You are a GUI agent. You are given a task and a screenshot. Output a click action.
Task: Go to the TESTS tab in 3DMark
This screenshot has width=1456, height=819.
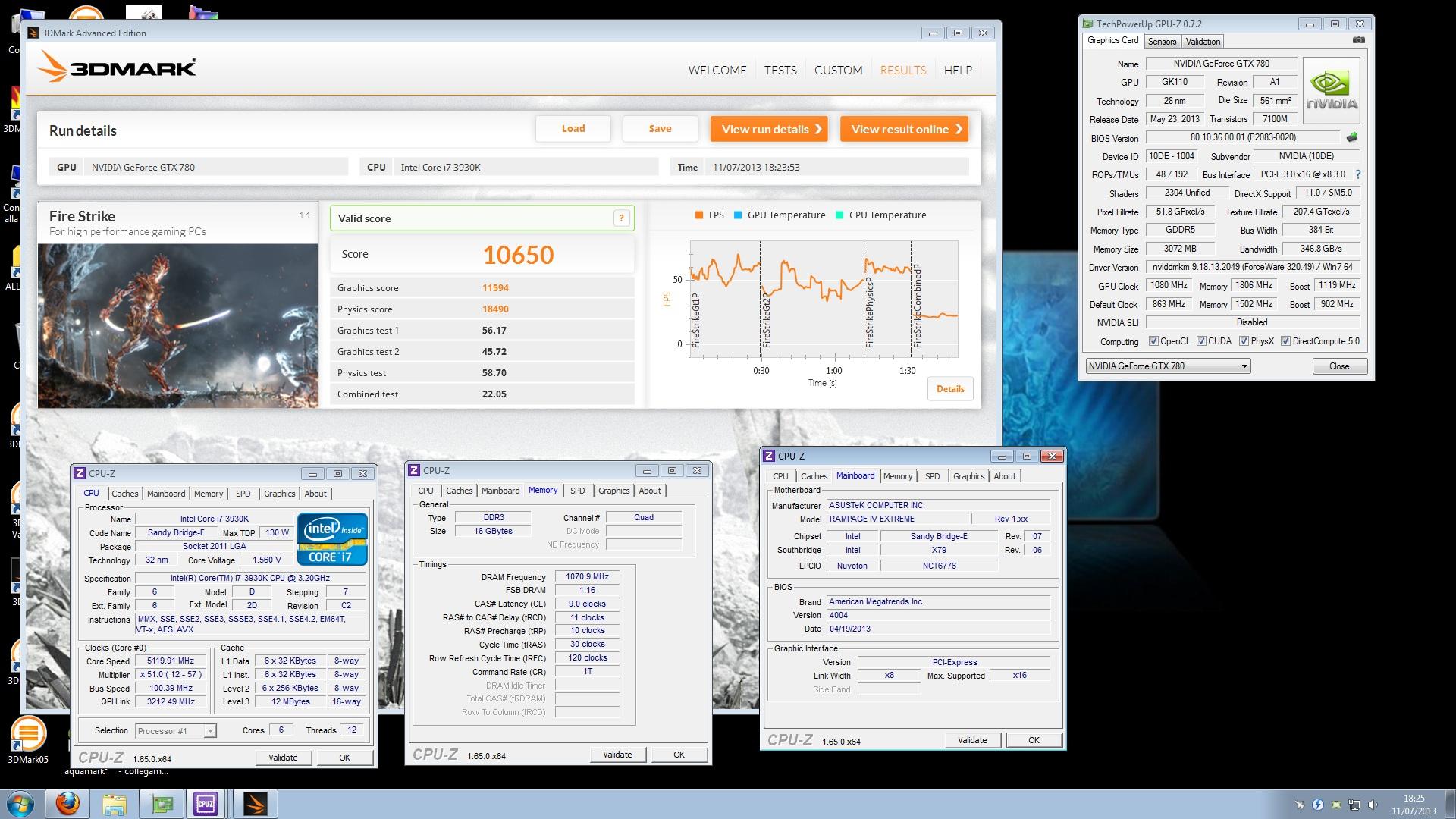780,70
